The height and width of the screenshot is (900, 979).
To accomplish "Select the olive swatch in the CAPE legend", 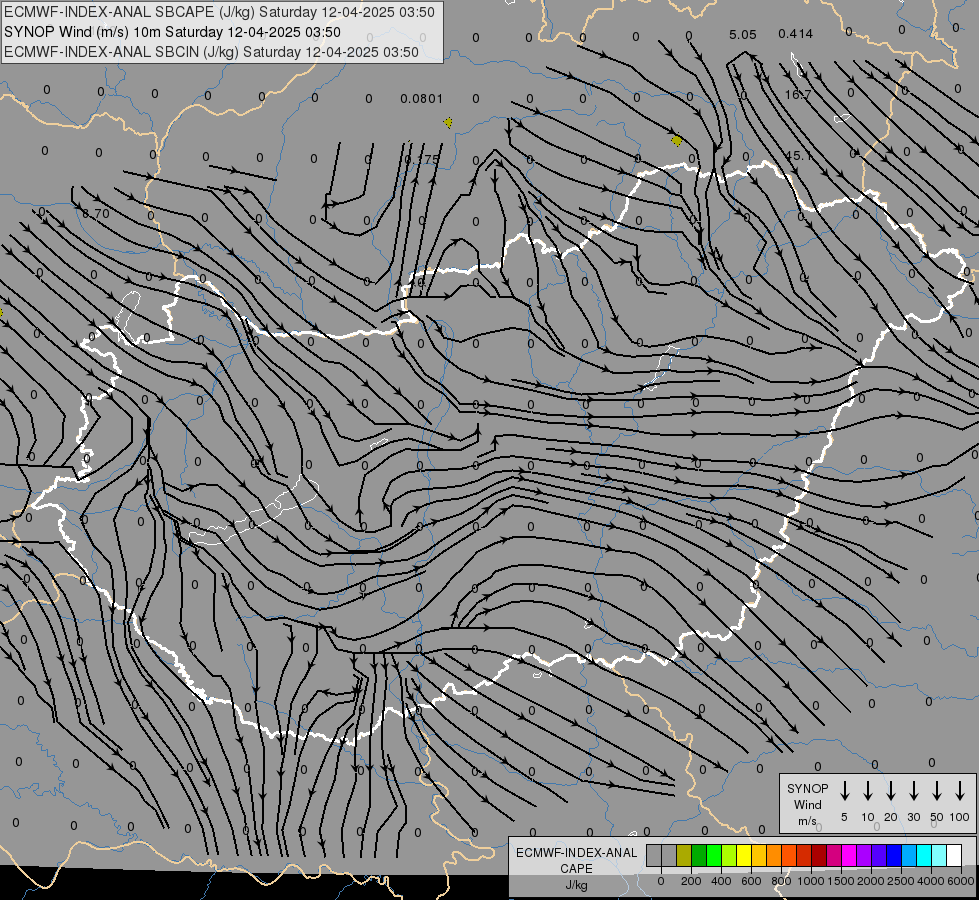I will pos(684,855).
